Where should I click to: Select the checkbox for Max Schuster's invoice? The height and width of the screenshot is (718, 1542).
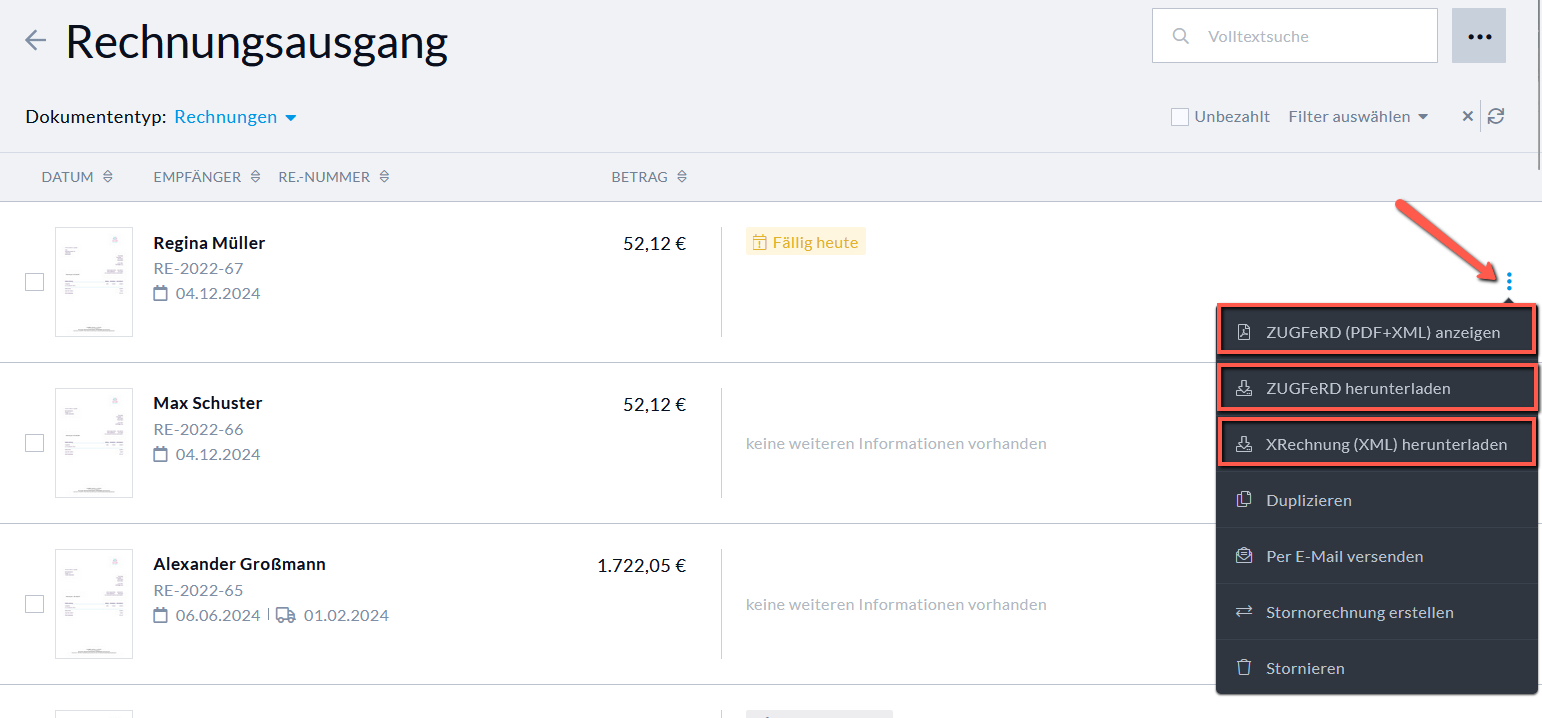[34, 443]
